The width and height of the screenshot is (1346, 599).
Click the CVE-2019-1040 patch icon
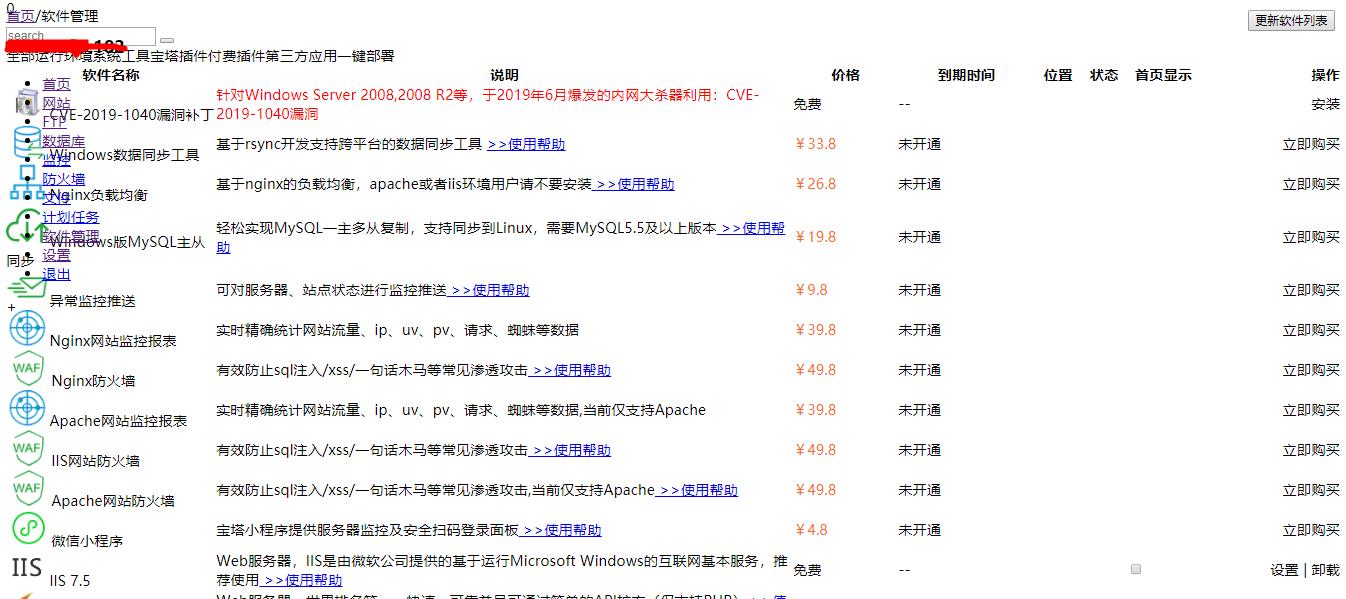[28, 103]
